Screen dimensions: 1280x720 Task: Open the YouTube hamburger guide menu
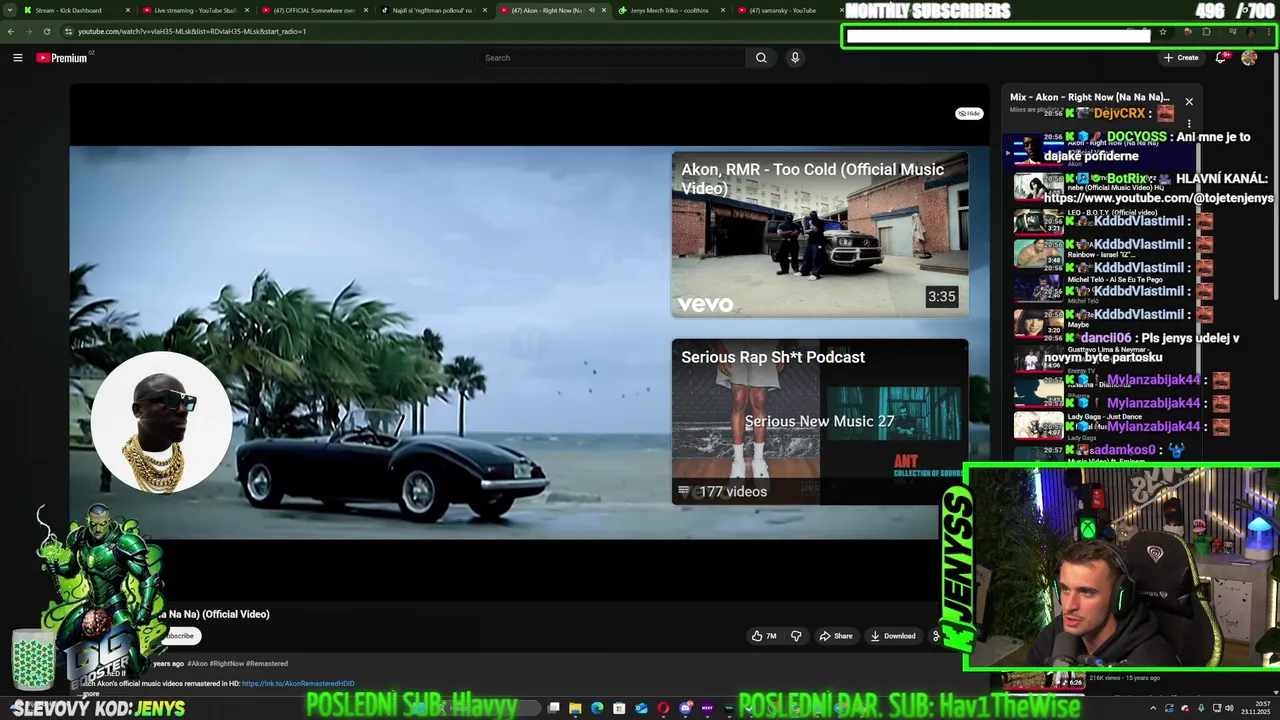17,58
